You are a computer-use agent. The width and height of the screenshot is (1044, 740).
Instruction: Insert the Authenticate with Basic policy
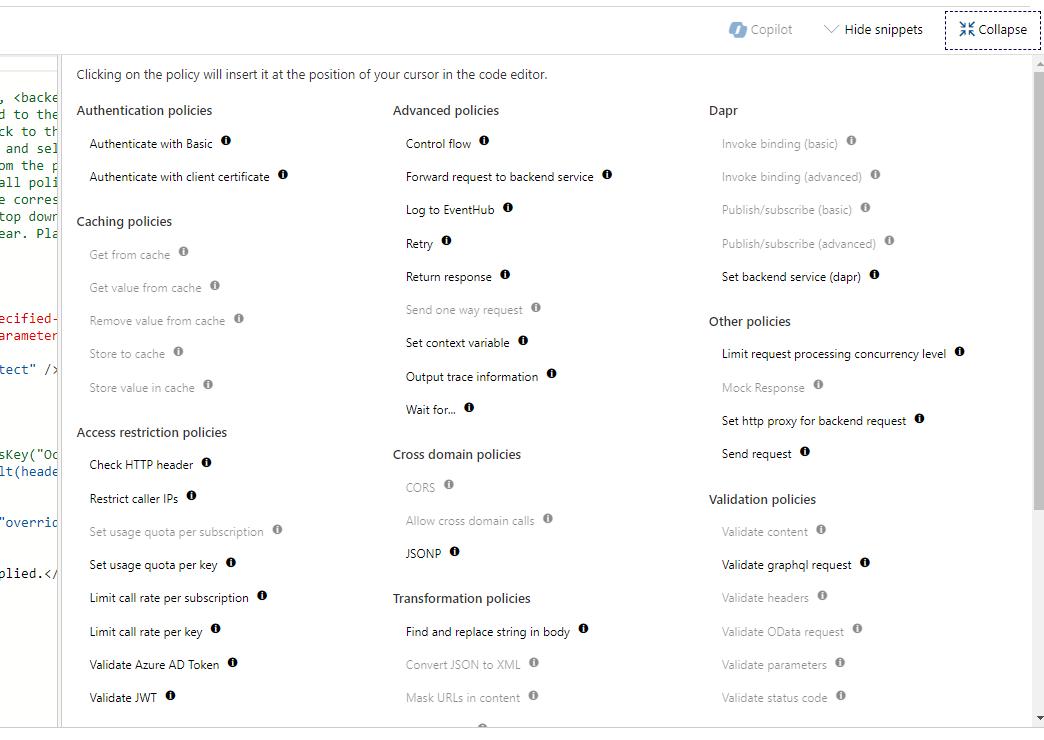(151, 143)
